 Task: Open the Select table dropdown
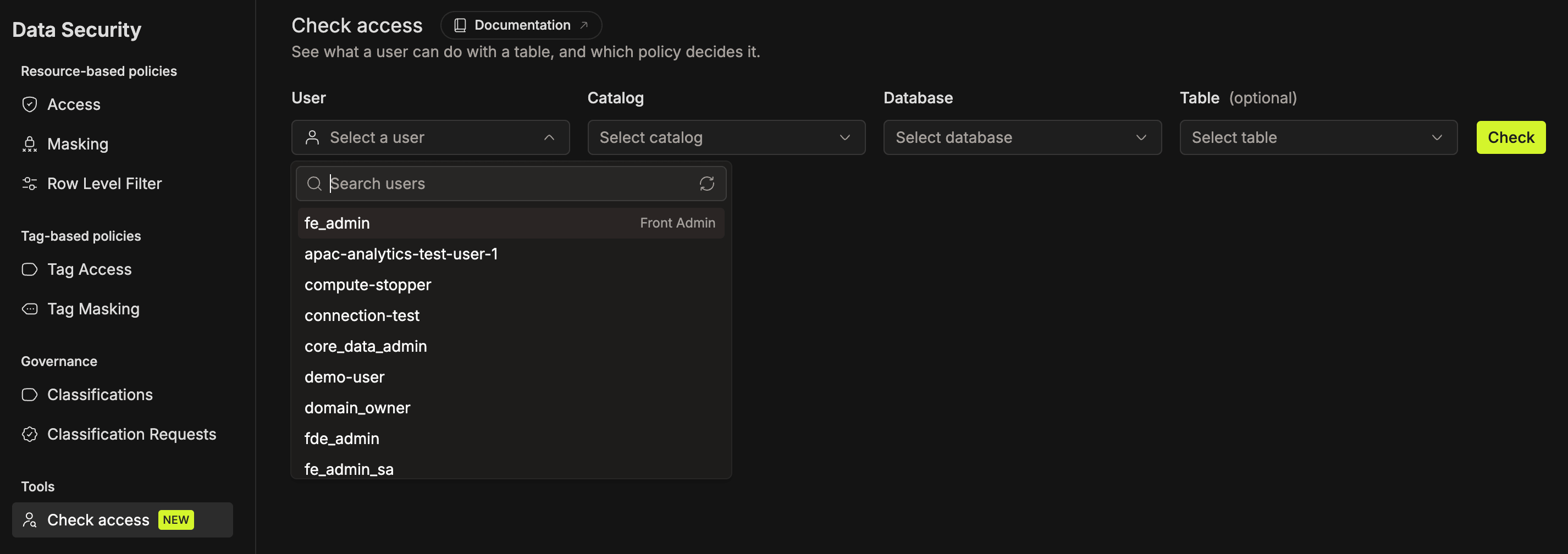(x=1318, y=137)
